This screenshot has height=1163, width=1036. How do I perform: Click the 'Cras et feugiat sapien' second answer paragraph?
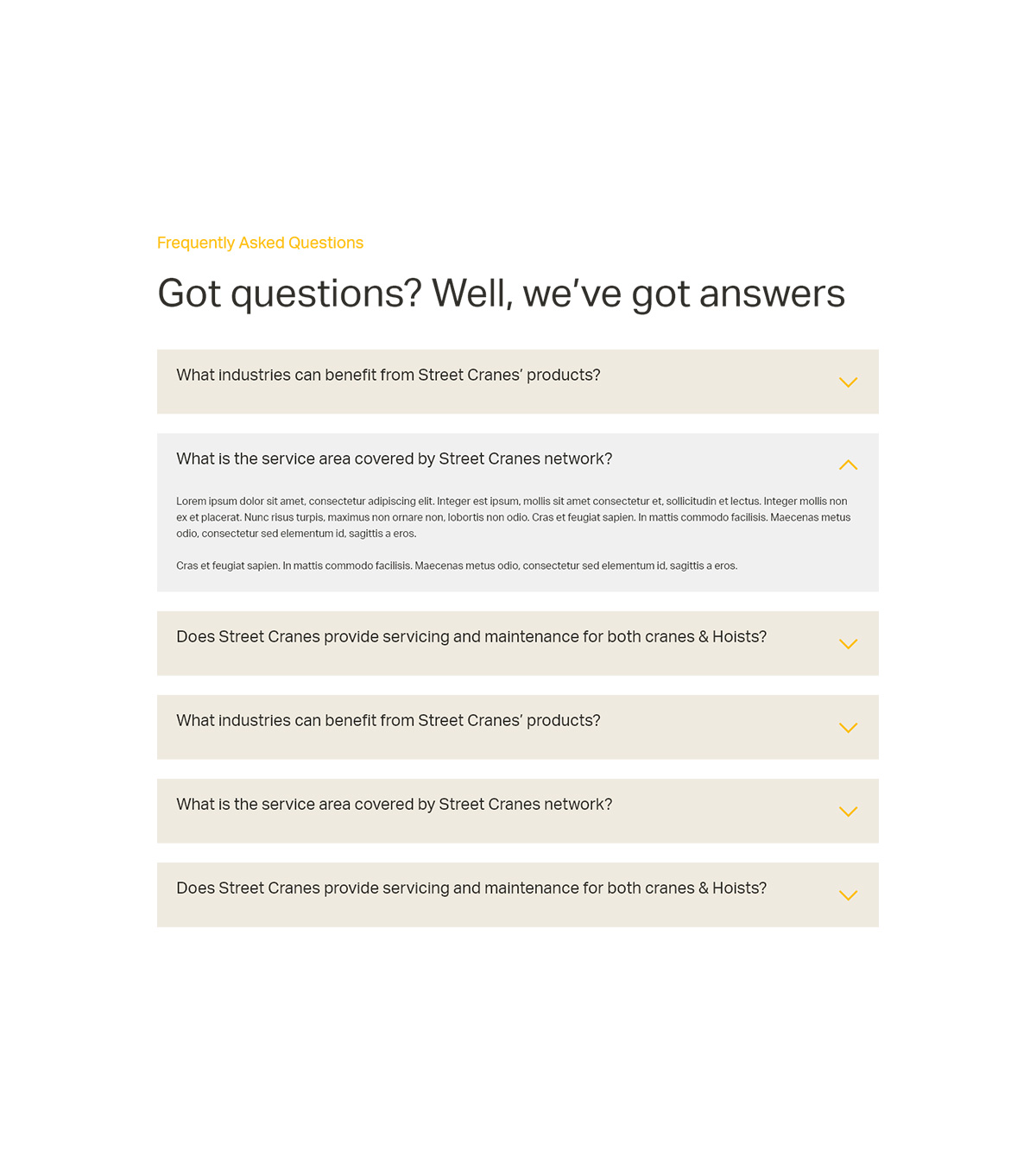tap(457, 566)
